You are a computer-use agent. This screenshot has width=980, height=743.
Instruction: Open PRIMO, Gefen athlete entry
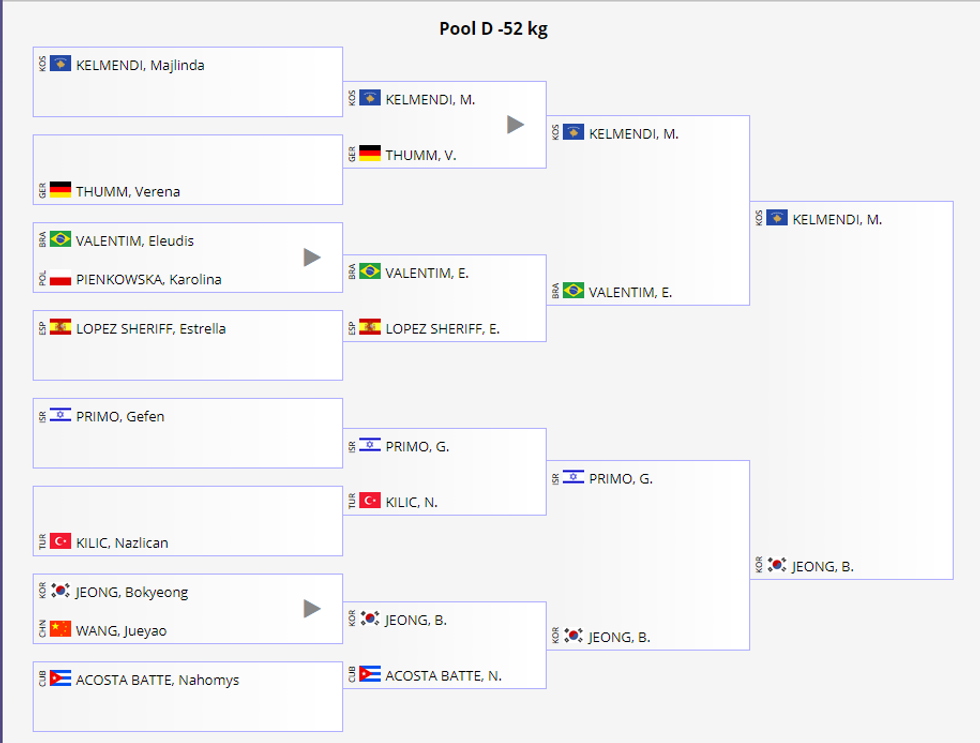(x=120, y=417)
